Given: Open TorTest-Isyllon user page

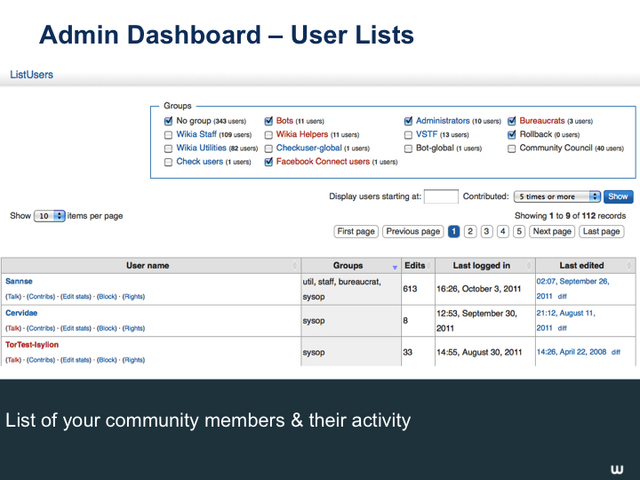Looking at the screenshot, I should tap(32, 345).
